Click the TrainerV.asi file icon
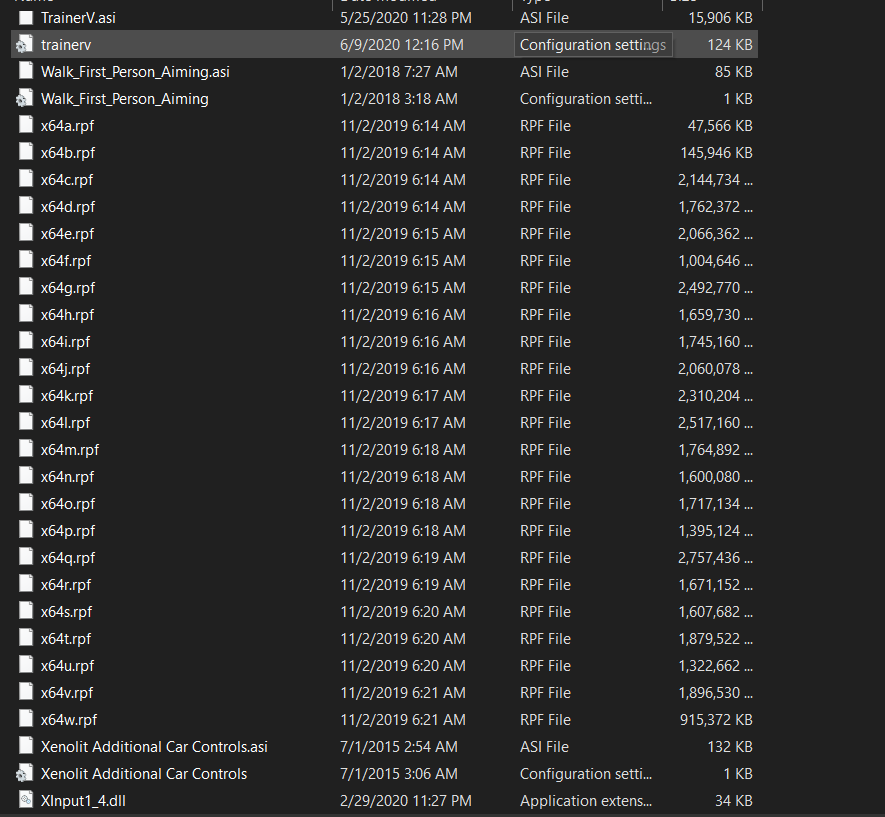The height and width of the screenshot is (817, 885). 26,17
